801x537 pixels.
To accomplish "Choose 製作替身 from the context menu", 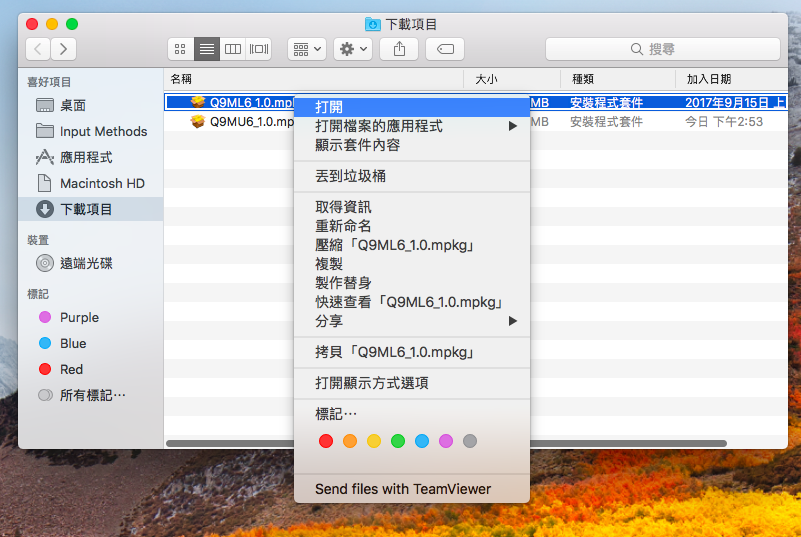I will pos(412,283).
